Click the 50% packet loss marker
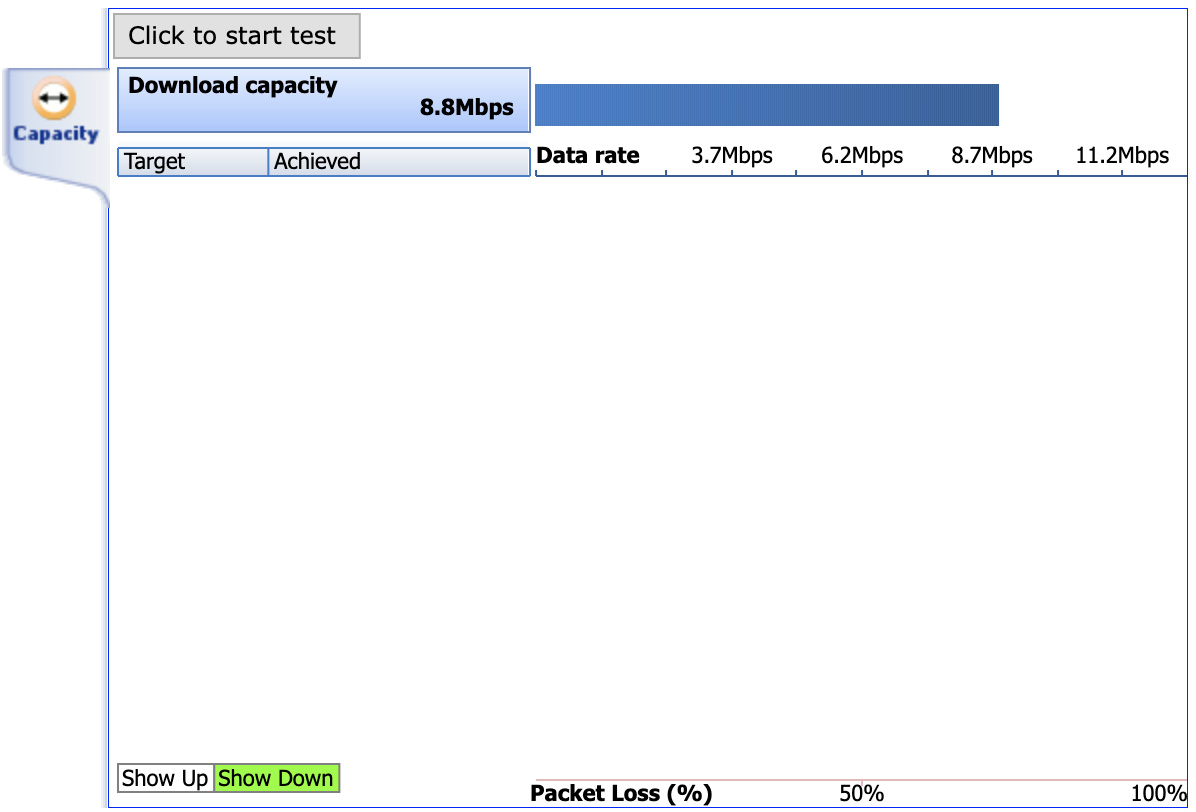Image resolution: width=1196 pixels, height=812 pixels. point(862,794)
